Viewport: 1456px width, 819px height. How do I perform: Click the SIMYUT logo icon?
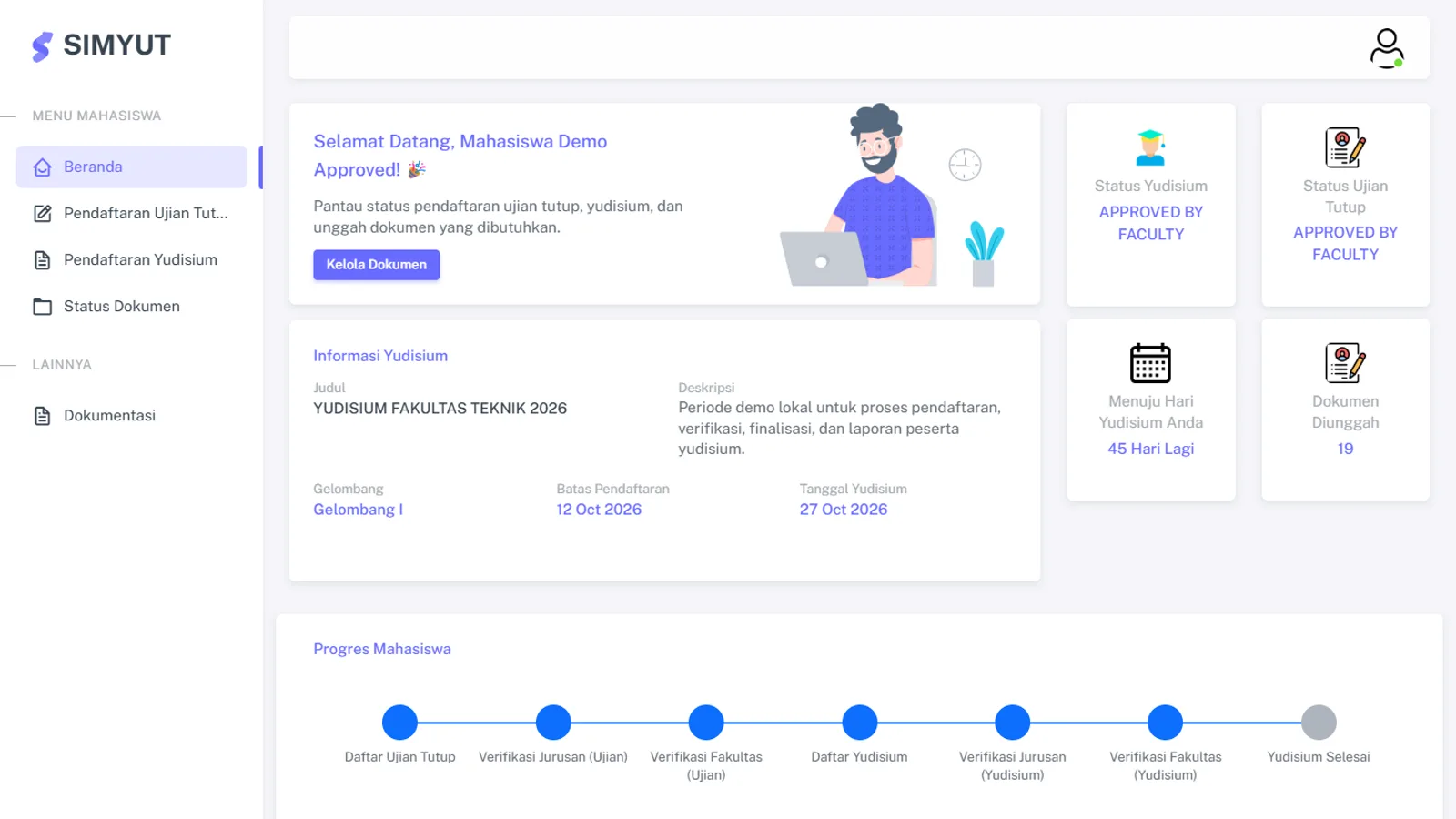coord(42,46)
